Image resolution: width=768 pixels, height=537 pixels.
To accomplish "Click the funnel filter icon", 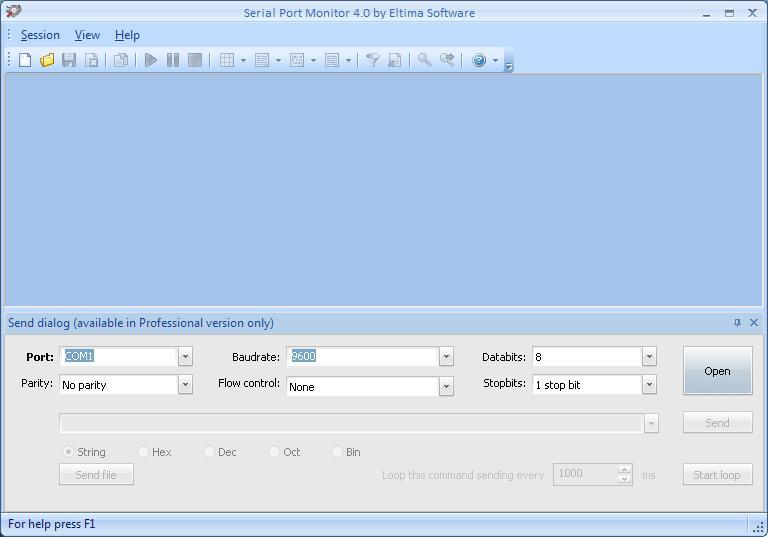I will (x=373, y=60).
